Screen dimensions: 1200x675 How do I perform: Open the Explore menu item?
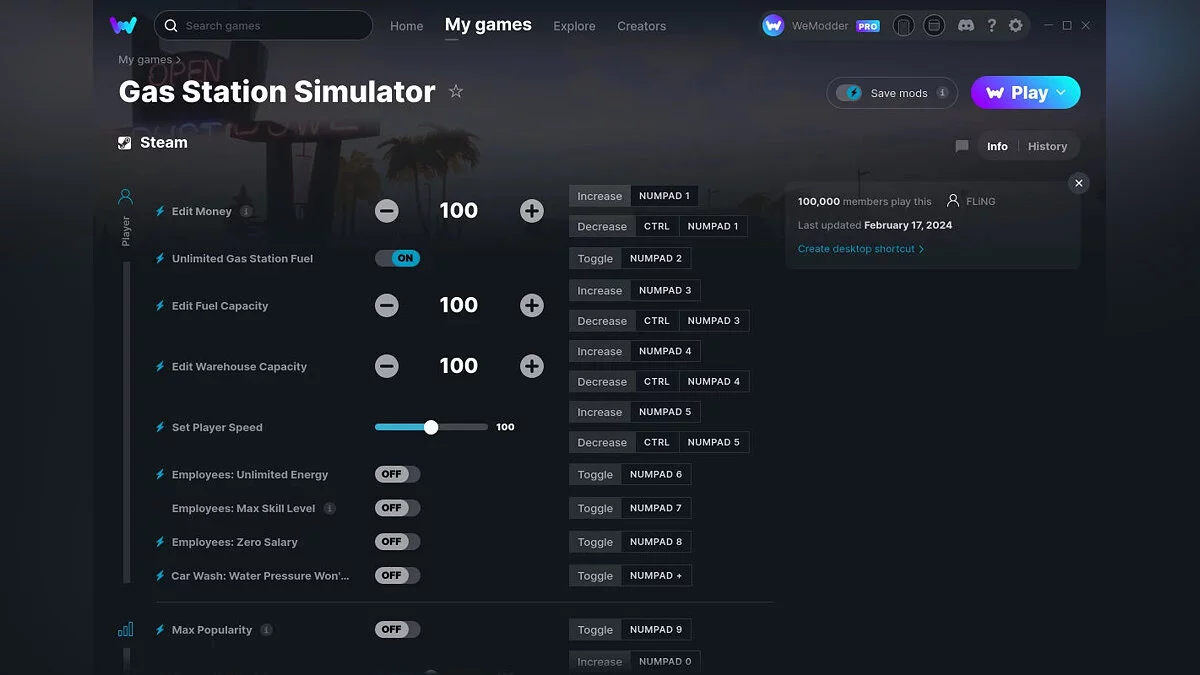pyautogui.click(x=574, y=26)
